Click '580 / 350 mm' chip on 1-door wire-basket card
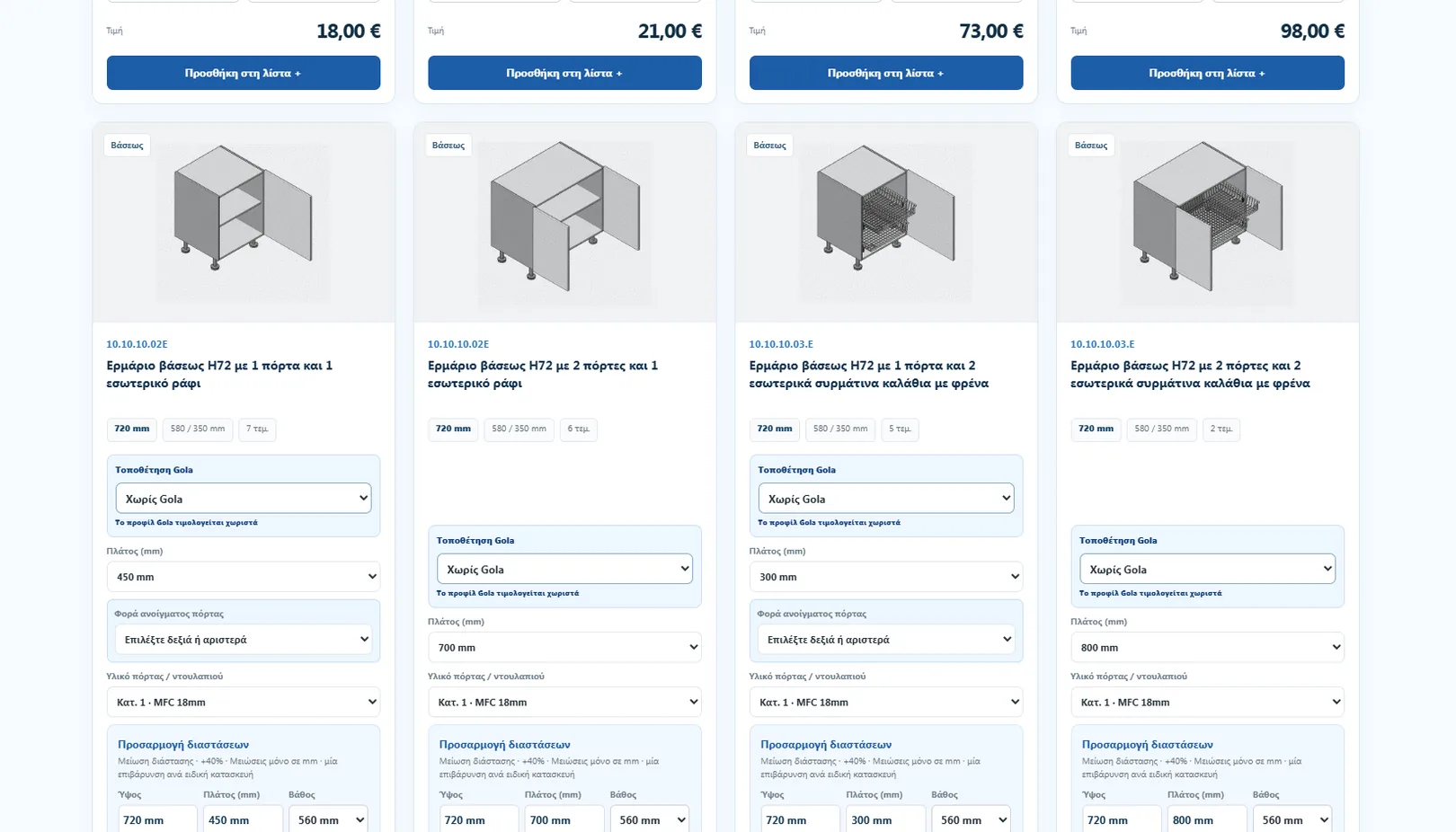 click(x=840, y=429)
